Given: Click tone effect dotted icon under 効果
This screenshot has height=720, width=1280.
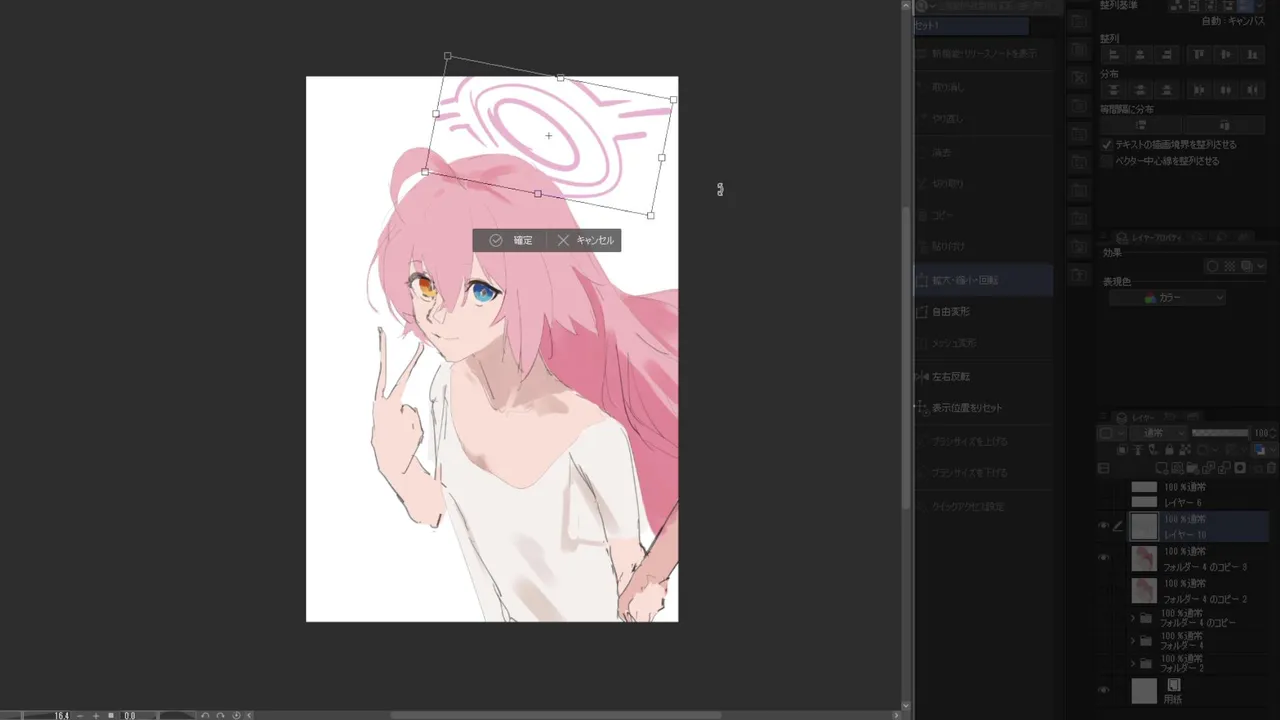Looking at the screenshot, I should [1230, 266].
